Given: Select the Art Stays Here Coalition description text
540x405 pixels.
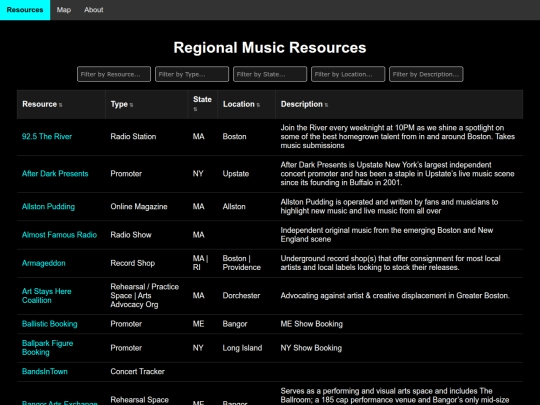Looking at the screenshot, I should pyautogui.click(x=395, y=296).
